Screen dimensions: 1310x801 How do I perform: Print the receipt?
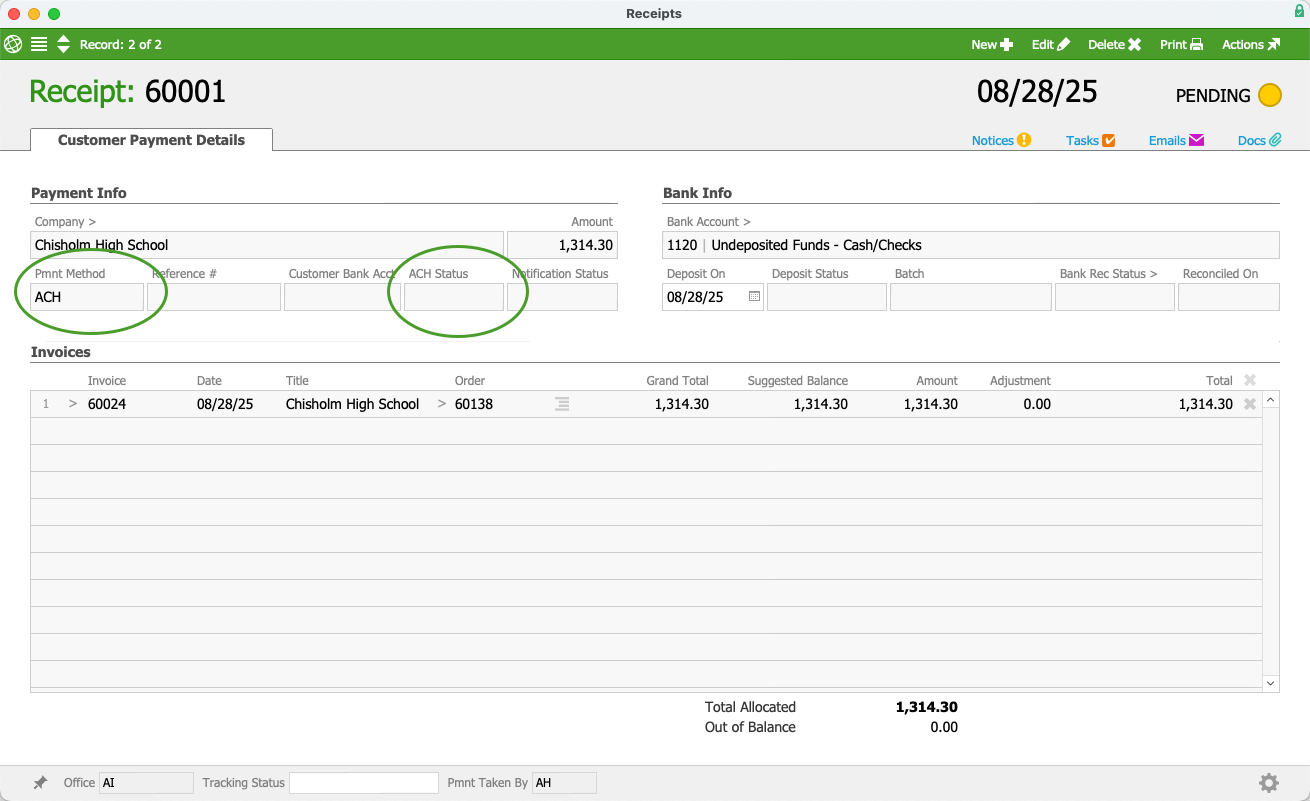[x=1181, y=44]
